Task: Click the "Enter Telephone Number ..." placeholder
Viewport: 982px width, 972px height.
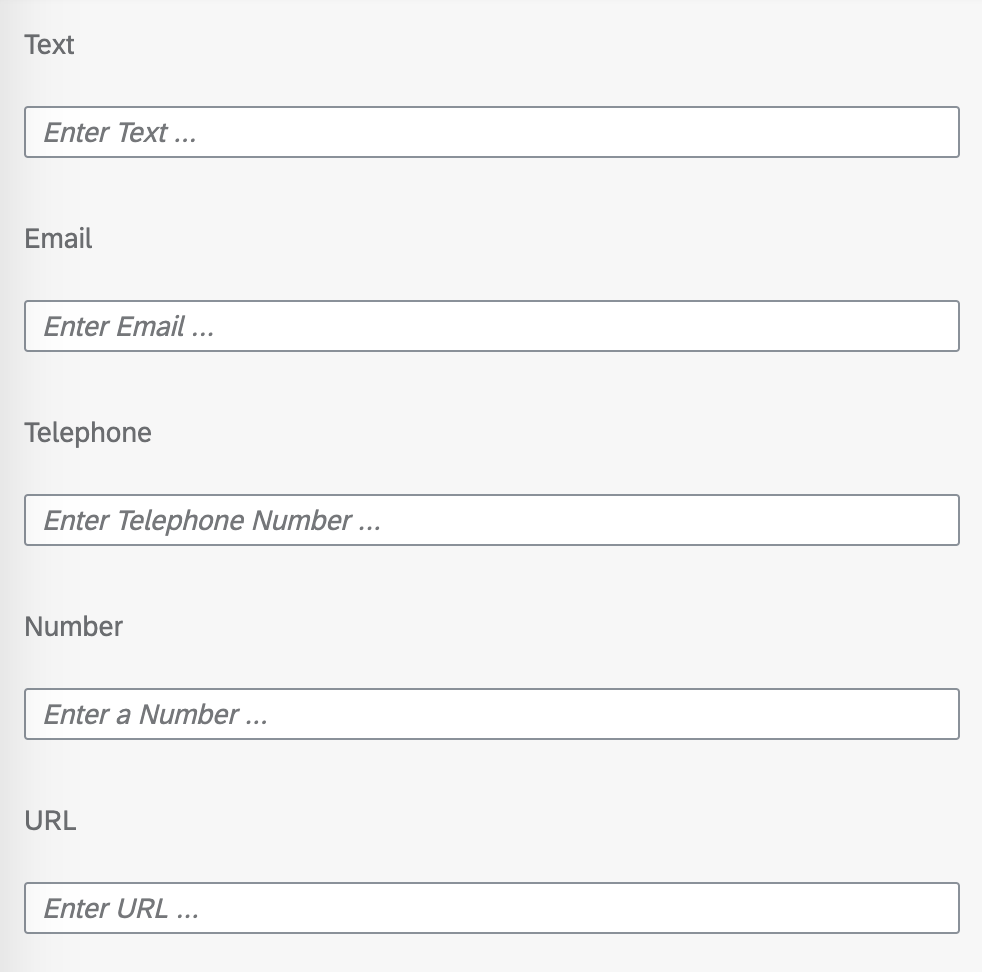Action: [212, 521]
